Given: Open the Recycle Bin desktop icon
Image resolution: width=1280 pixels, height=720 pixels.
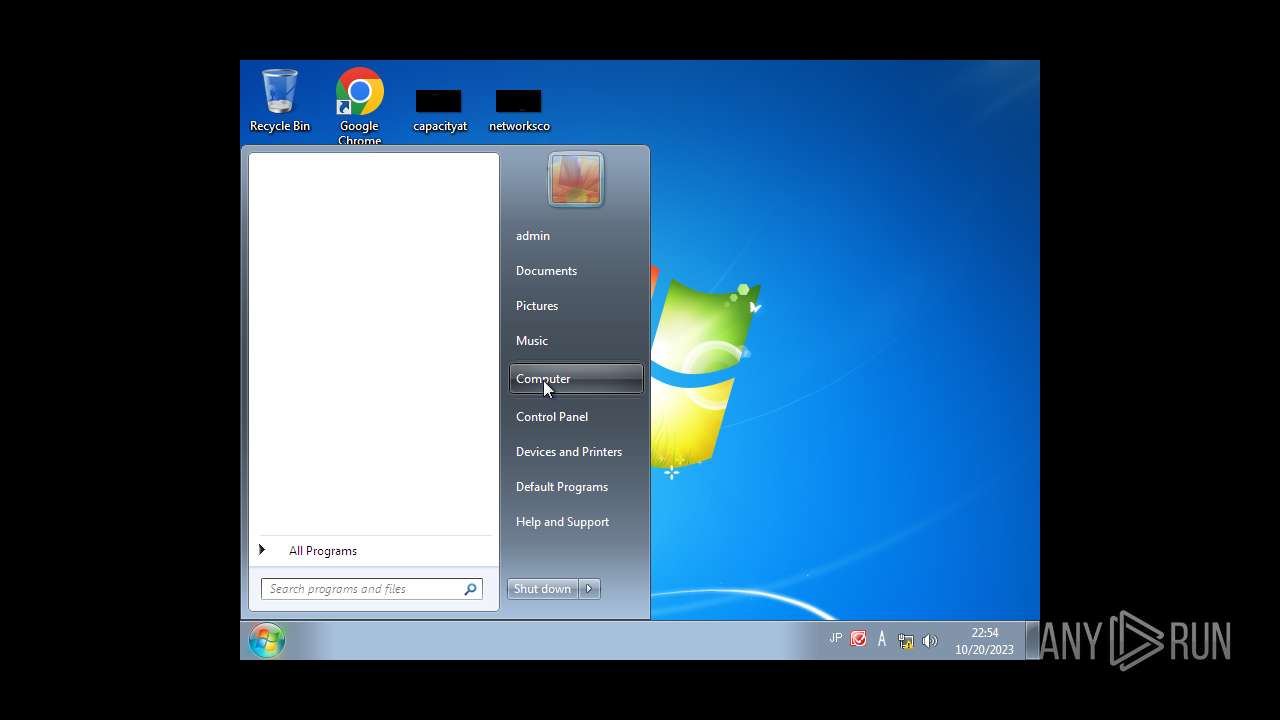Looking at the screenshot, I should click(x=279, y=100).
